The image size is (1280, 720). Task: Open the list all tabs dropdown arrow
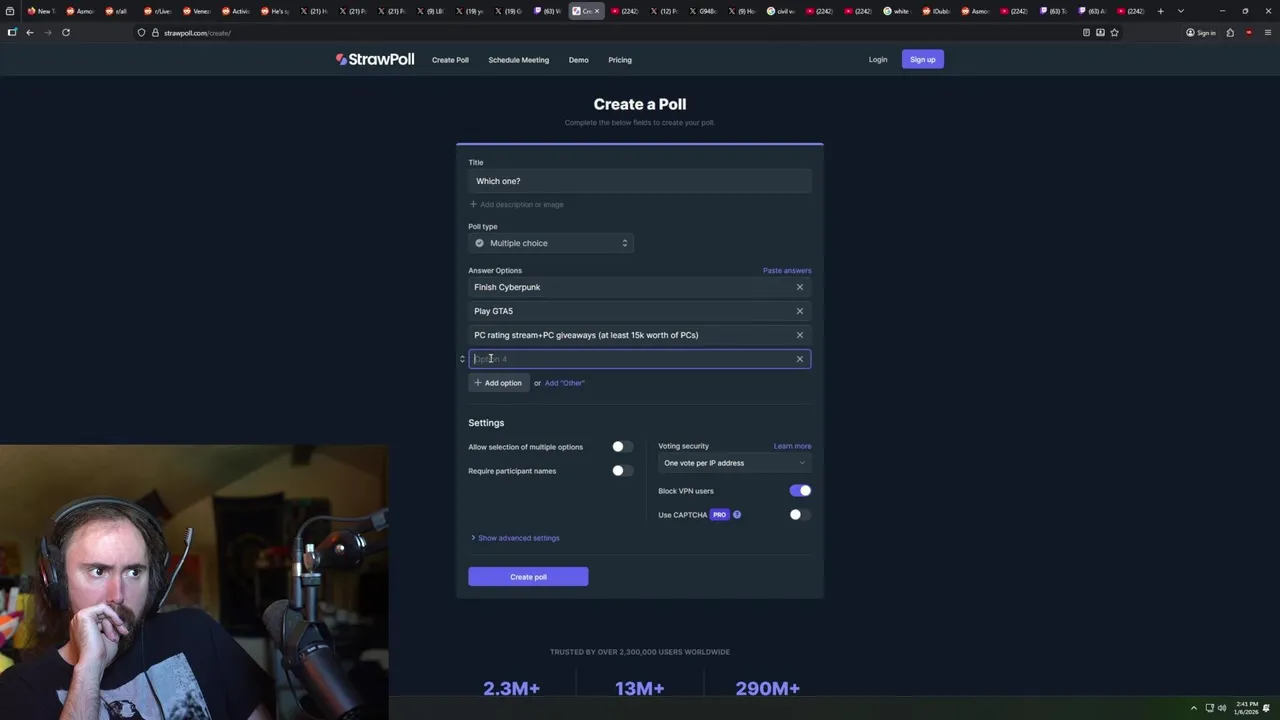coord(1181,11)
